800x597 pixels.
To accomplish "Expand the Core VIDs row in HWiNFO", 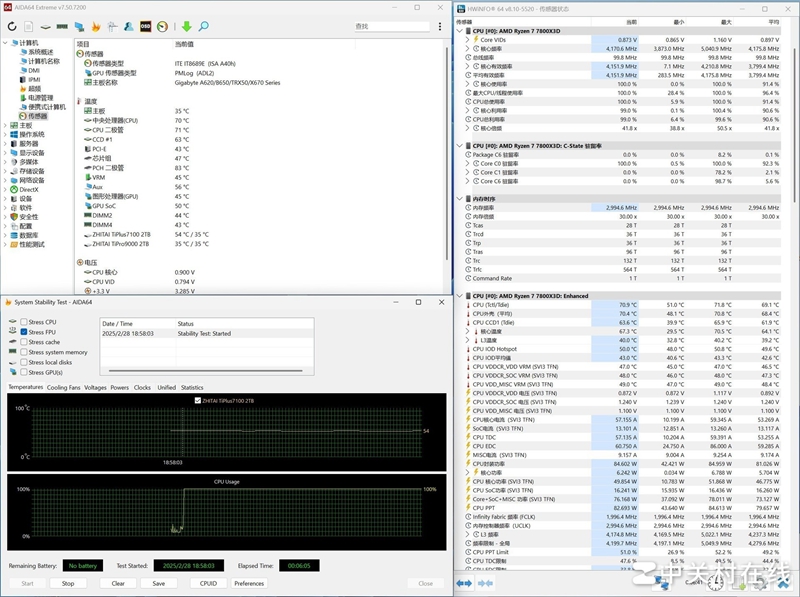I will pos(467,40).
